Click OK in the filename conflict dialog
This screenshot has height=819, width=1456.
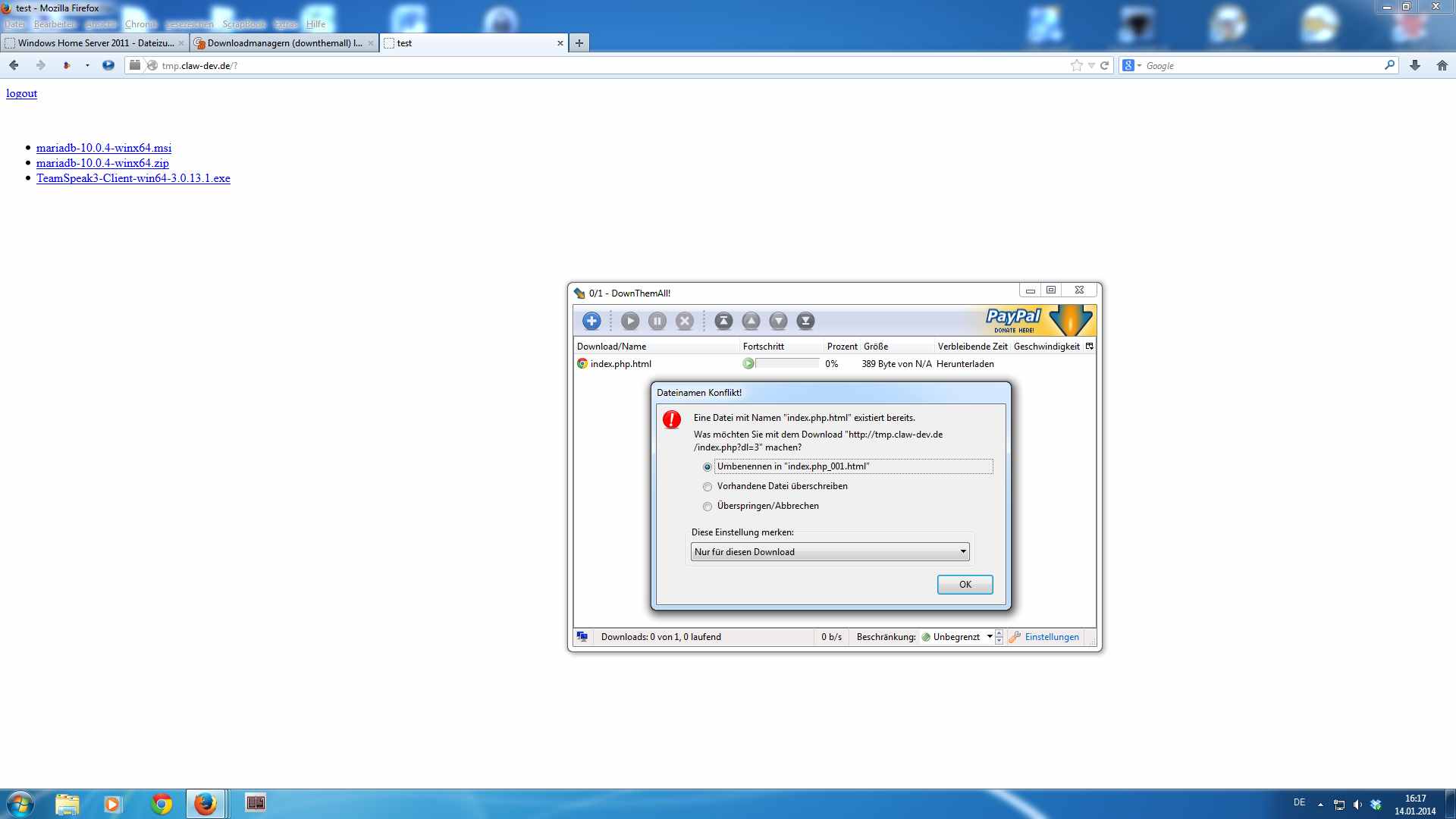click(965, 585)
